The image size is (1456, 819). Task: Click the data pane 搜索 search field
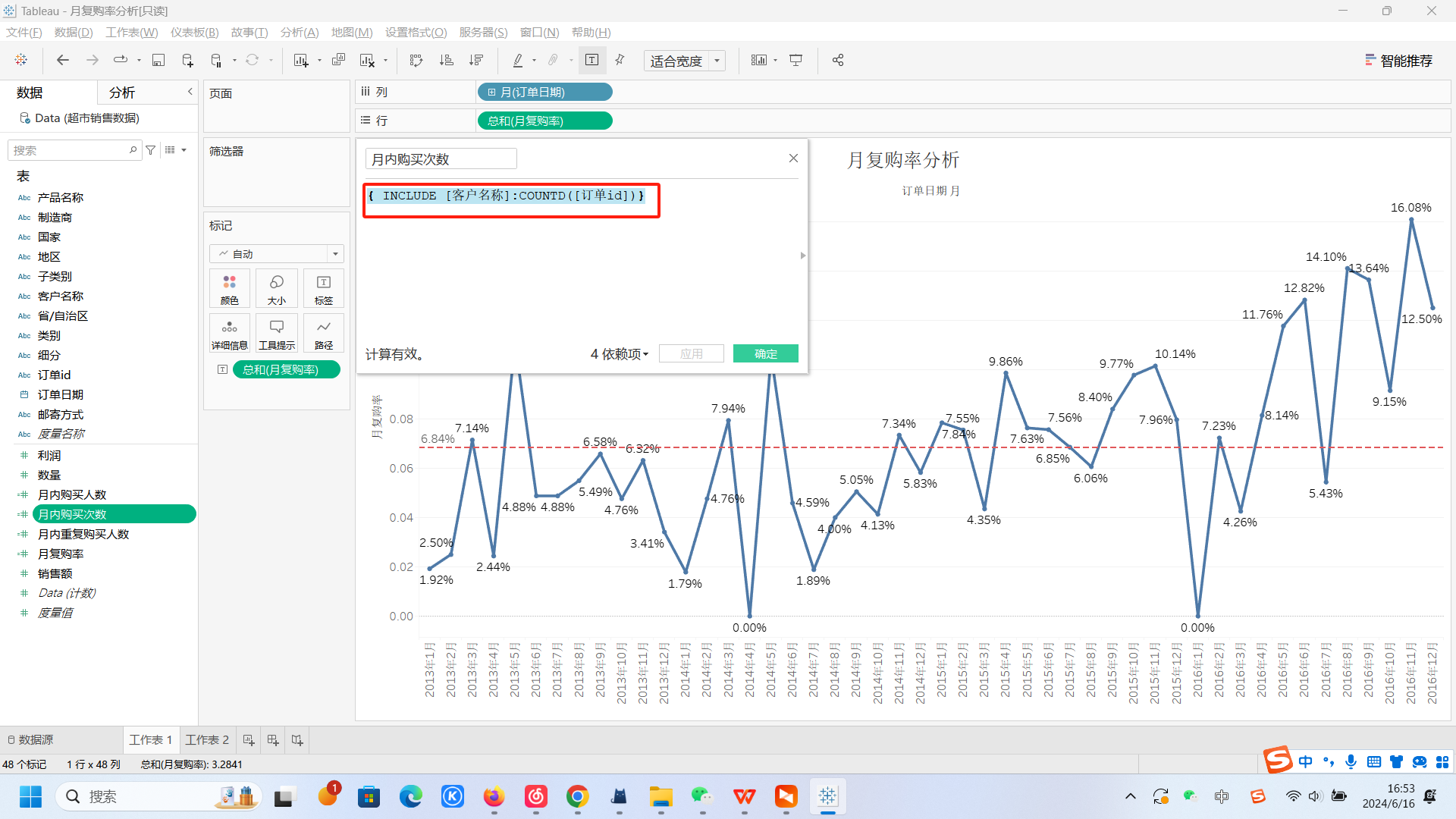pos(70,150)
